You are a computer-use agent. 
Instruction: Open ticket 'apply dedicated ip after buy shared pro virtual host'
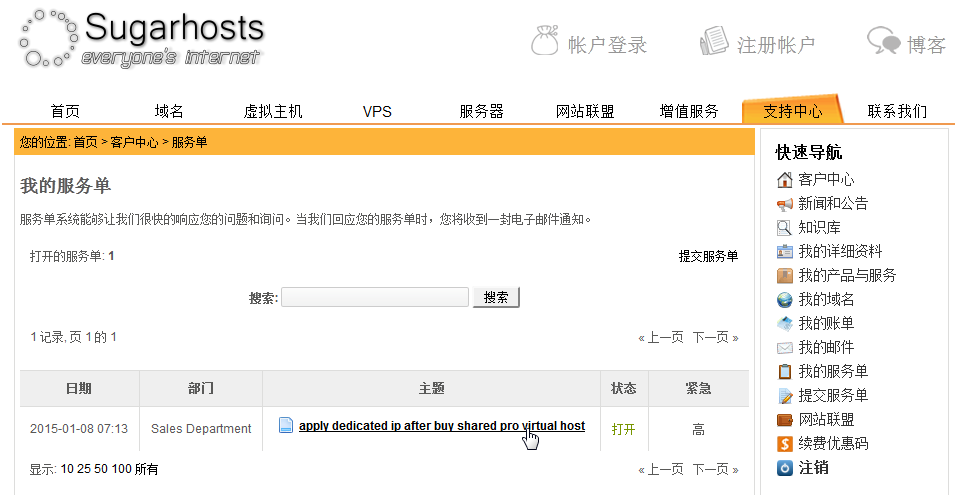442,426
